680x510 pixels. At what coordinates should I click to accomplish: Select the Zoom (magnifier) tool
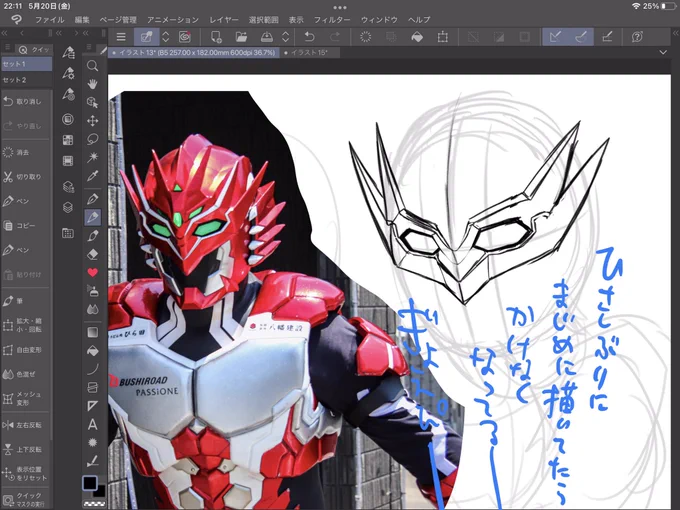pos(92,65)
